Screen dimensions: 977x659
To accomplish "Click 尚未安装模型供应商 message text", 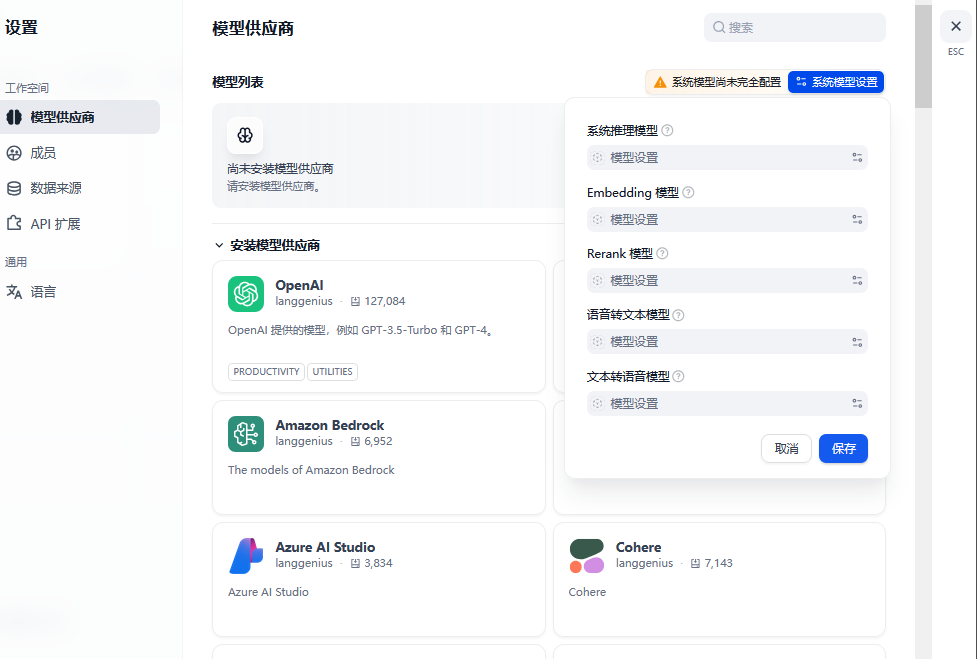I will tap(280, 169).
